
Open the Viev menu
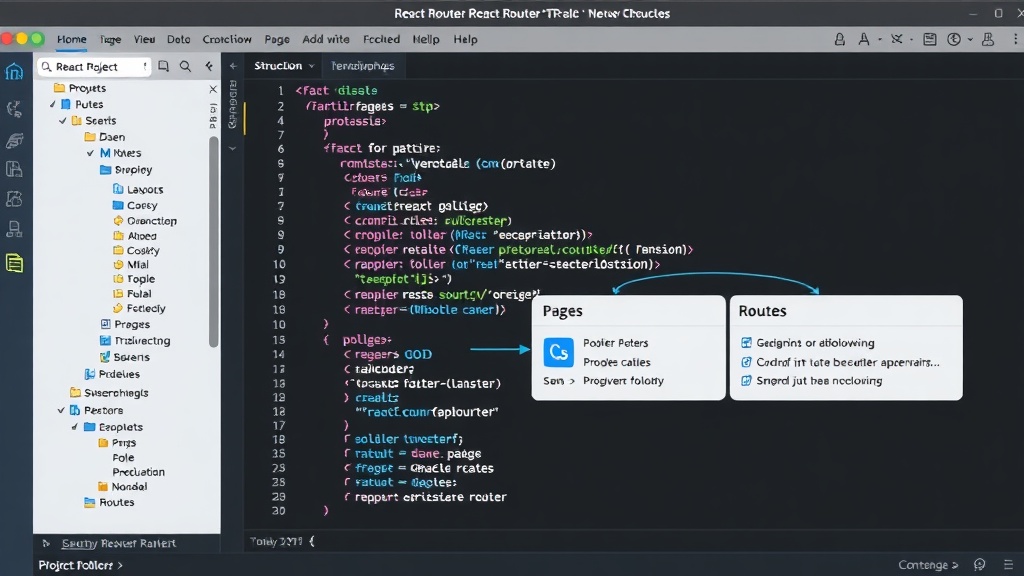click(x=144, y=39)
